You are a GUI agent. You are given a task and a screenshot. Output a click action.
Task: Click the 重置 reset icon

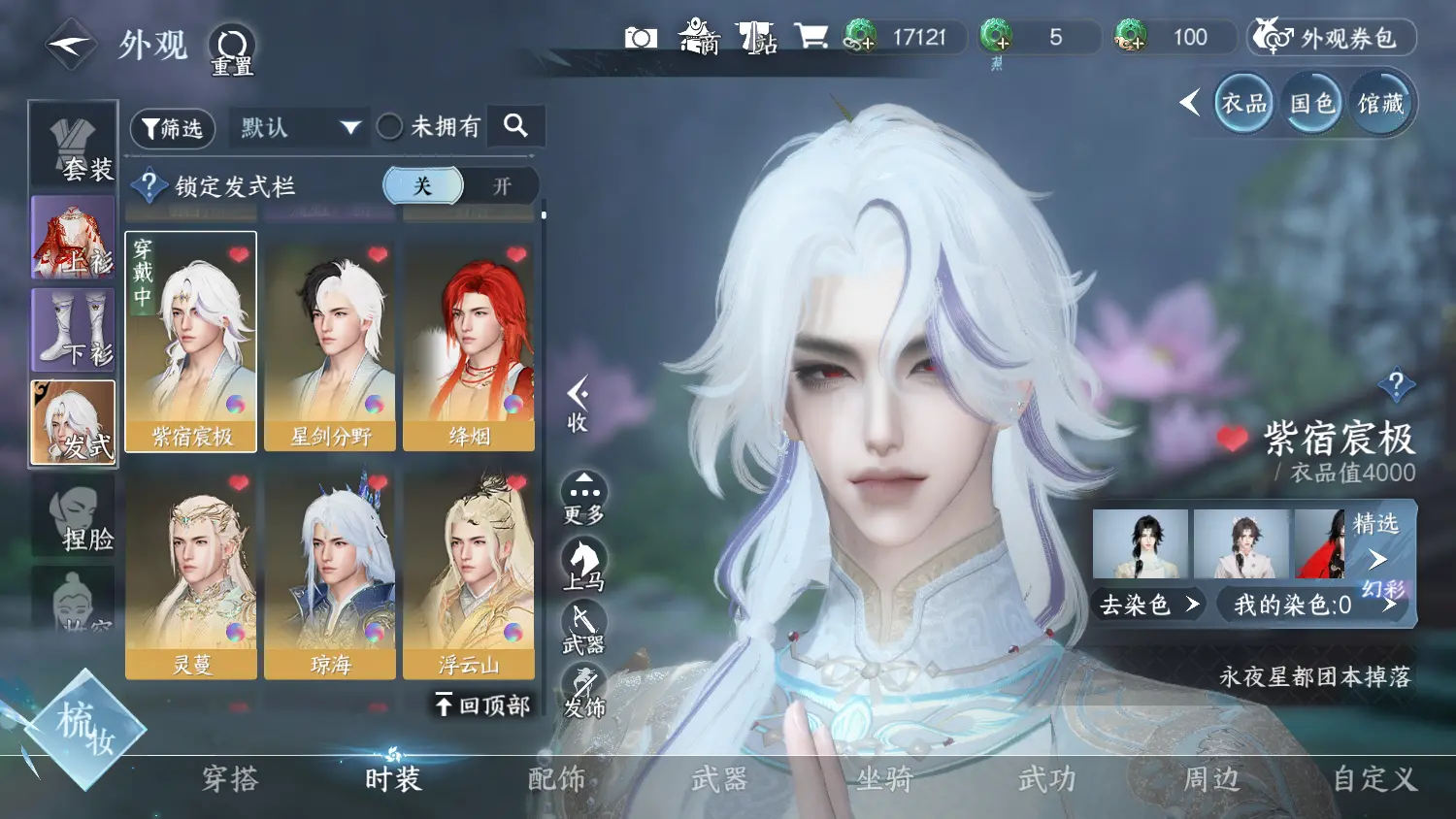pos(232,49)
